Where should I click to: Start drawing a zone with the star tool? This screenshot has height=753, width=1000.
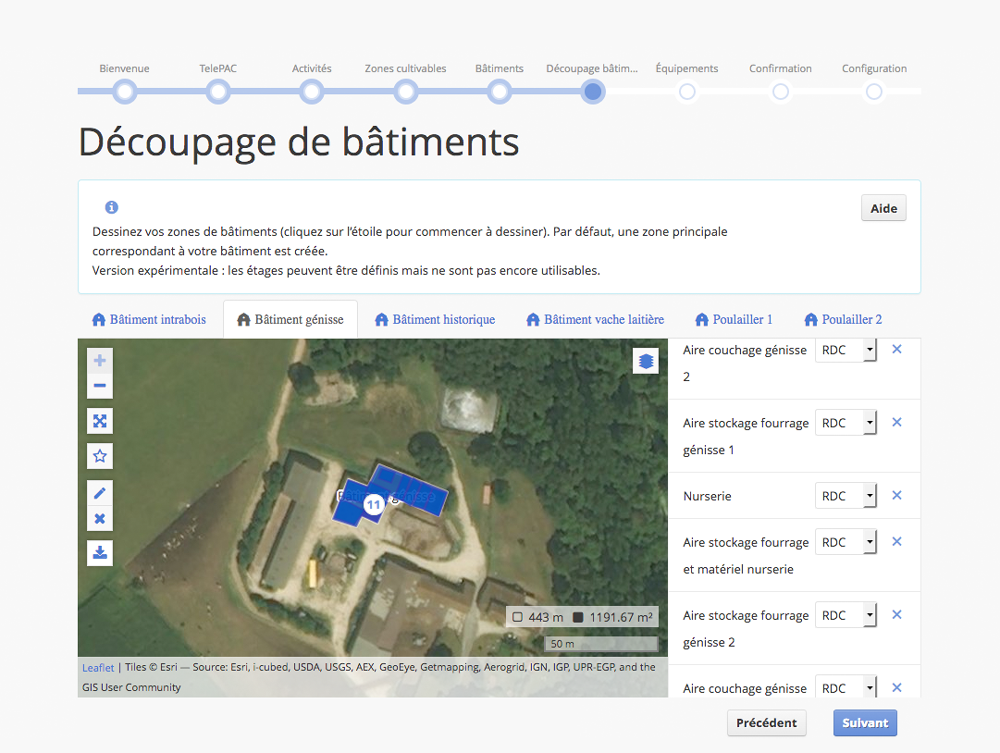[x=99, y=456]
